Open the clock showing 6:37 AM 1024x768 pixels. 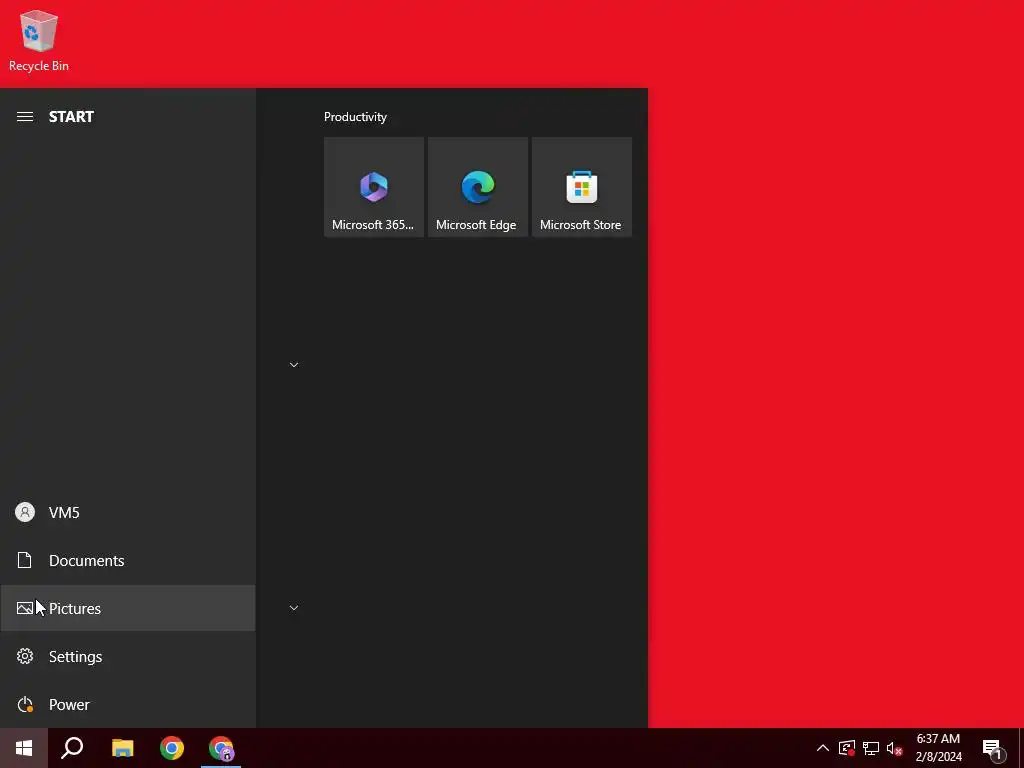[938, 748]
